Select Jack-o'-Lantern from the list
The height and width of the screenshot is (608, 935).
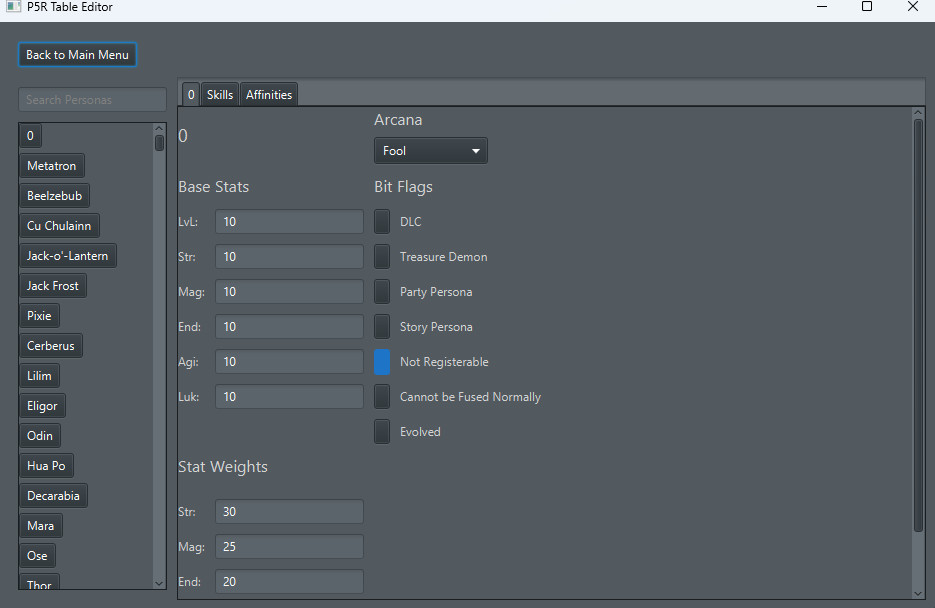click(x=67, y=255)
